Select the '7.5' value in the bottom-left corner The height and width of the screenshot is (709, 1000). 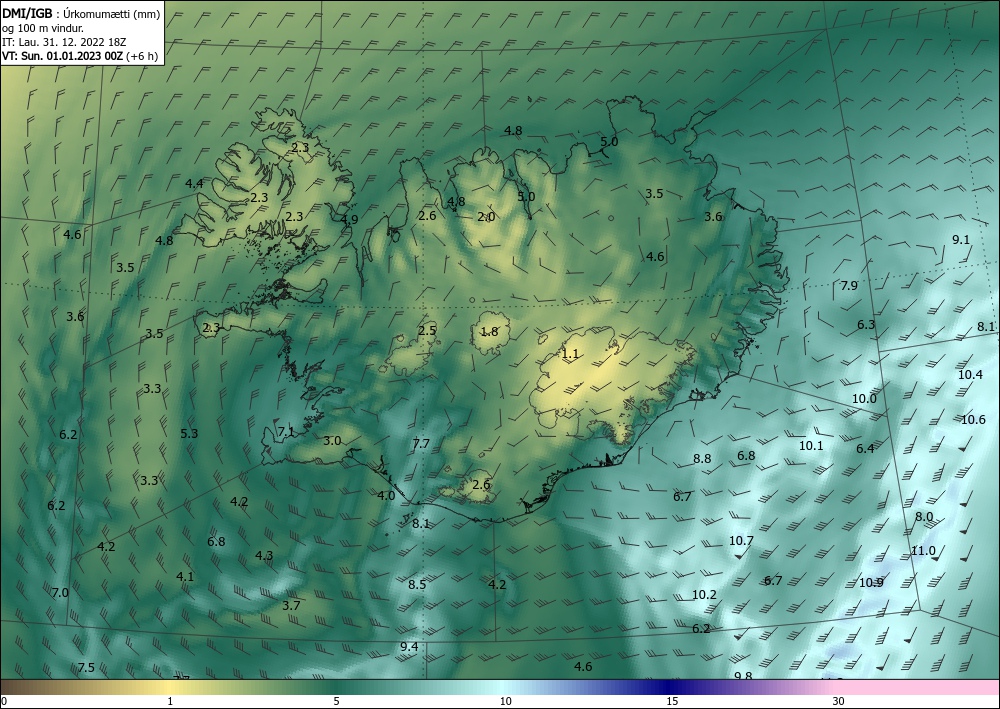[86, 668]
